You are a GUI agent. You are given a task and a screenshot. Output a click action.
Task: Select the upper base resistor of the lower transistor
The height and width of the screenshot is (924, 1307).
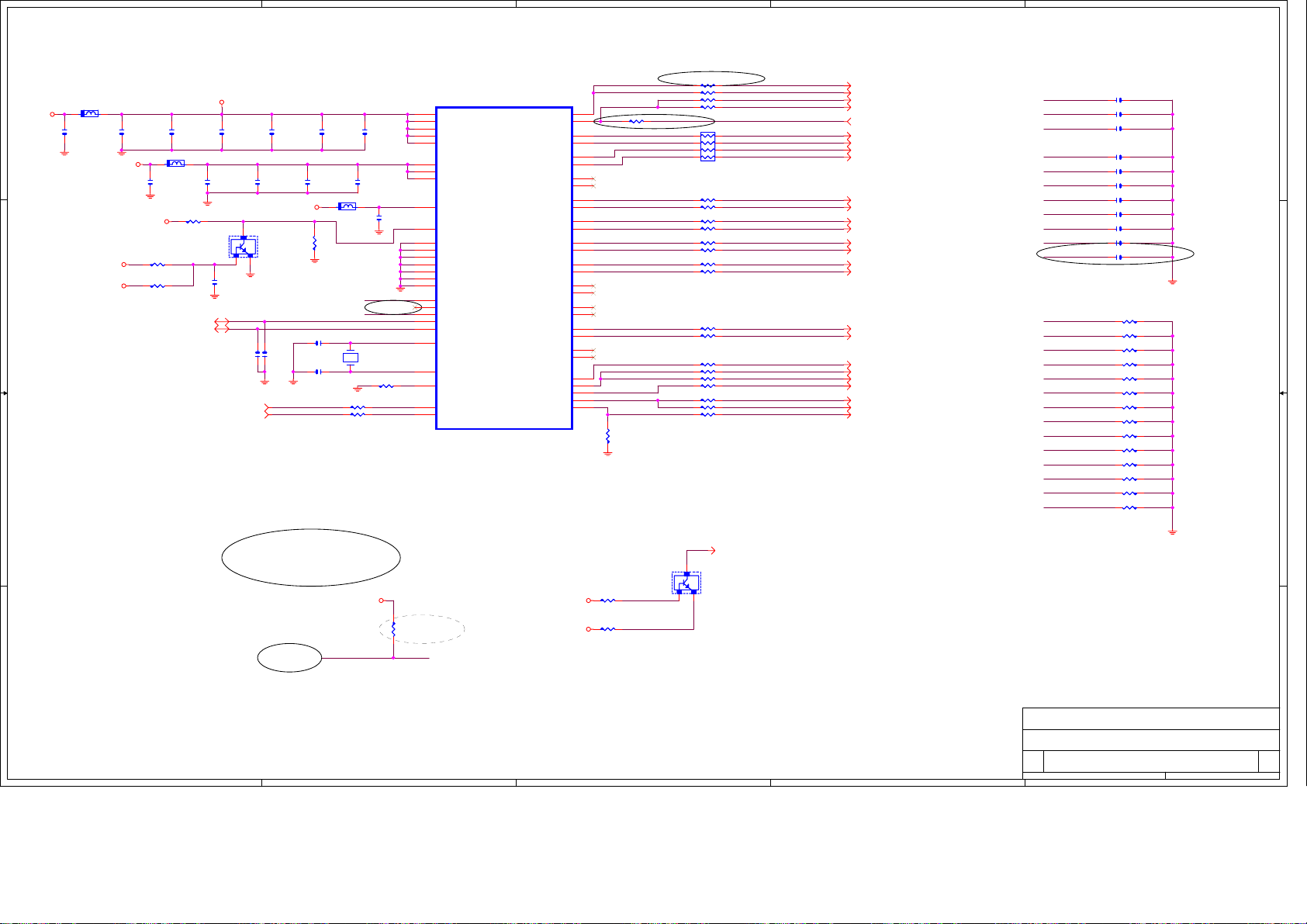click(608, 600)
